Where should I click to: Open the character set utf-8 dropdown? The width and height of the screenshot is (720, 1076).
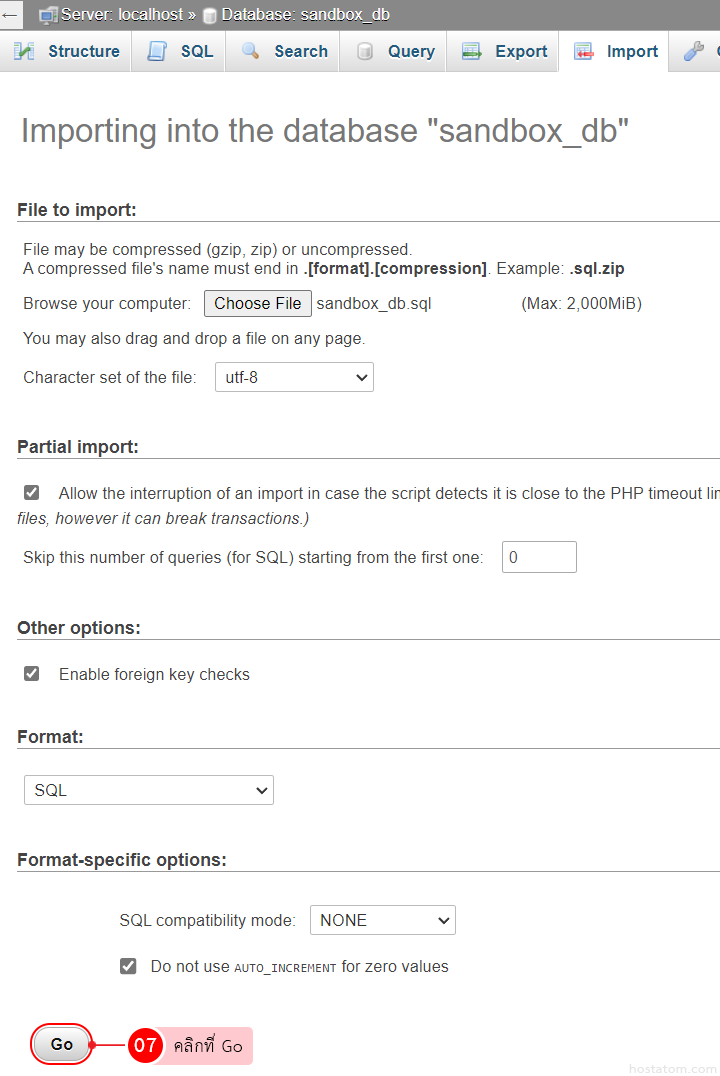294,377
